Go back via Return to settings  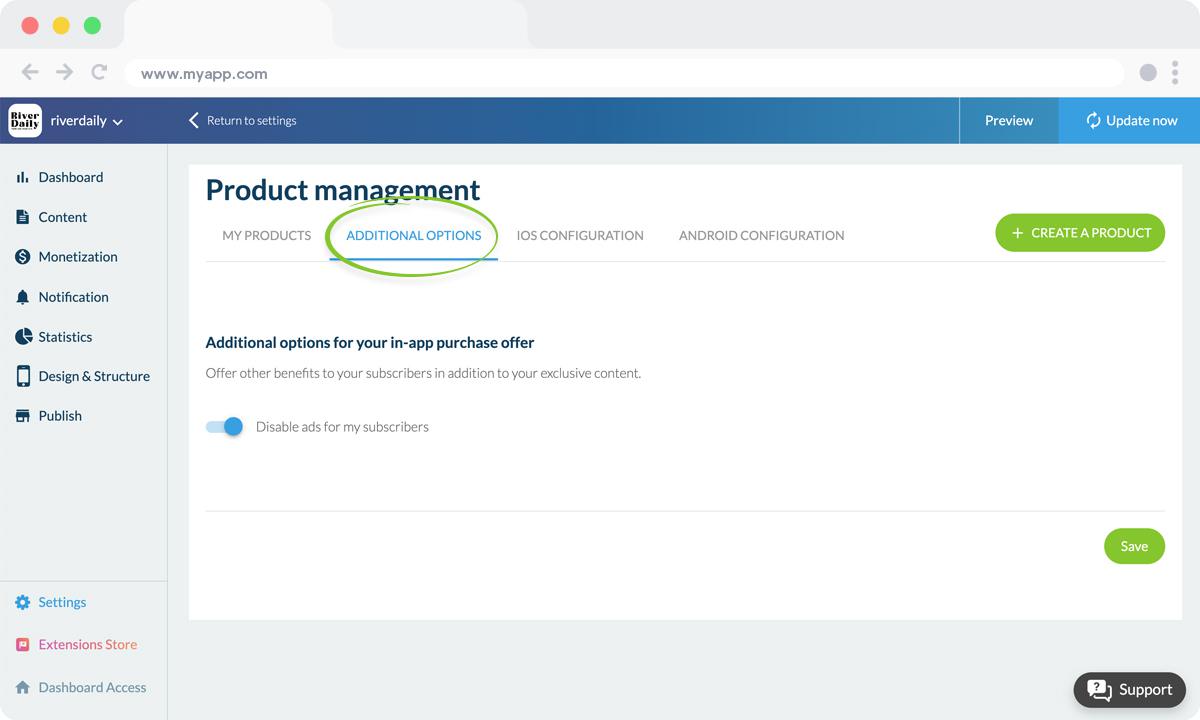242,121
